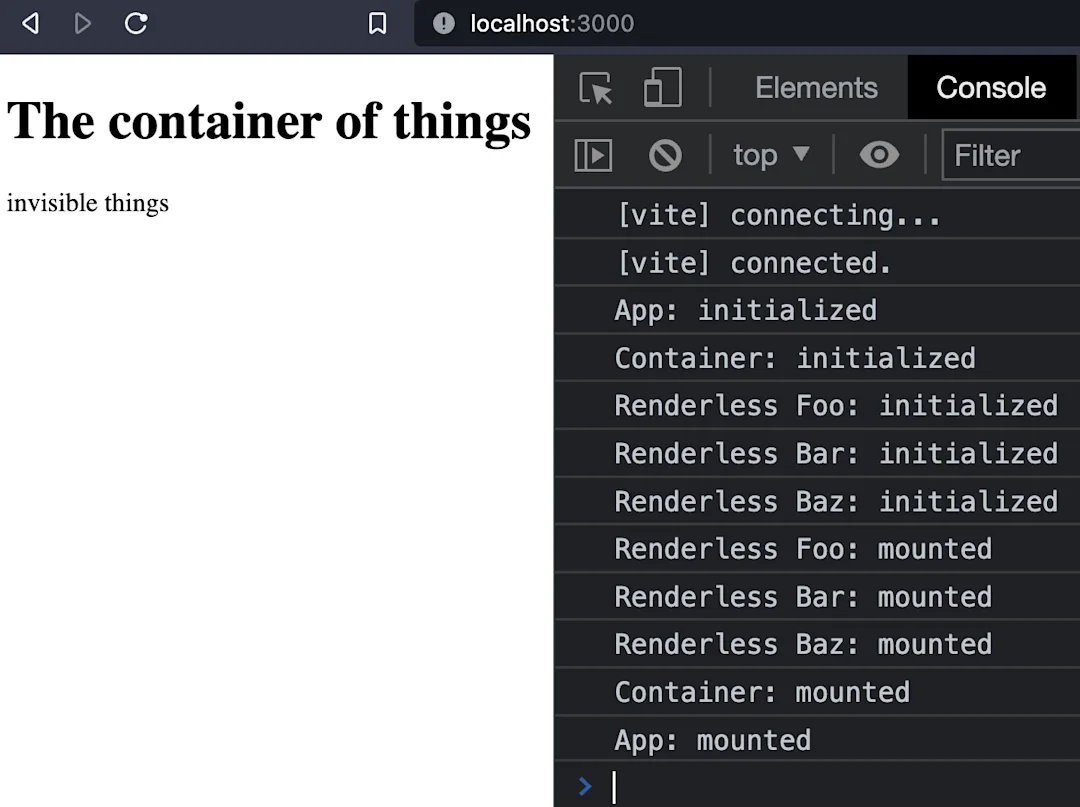Open the JavaScript context dropdown labeled top
Screen dimensions: 1080x807
point(770,155)
